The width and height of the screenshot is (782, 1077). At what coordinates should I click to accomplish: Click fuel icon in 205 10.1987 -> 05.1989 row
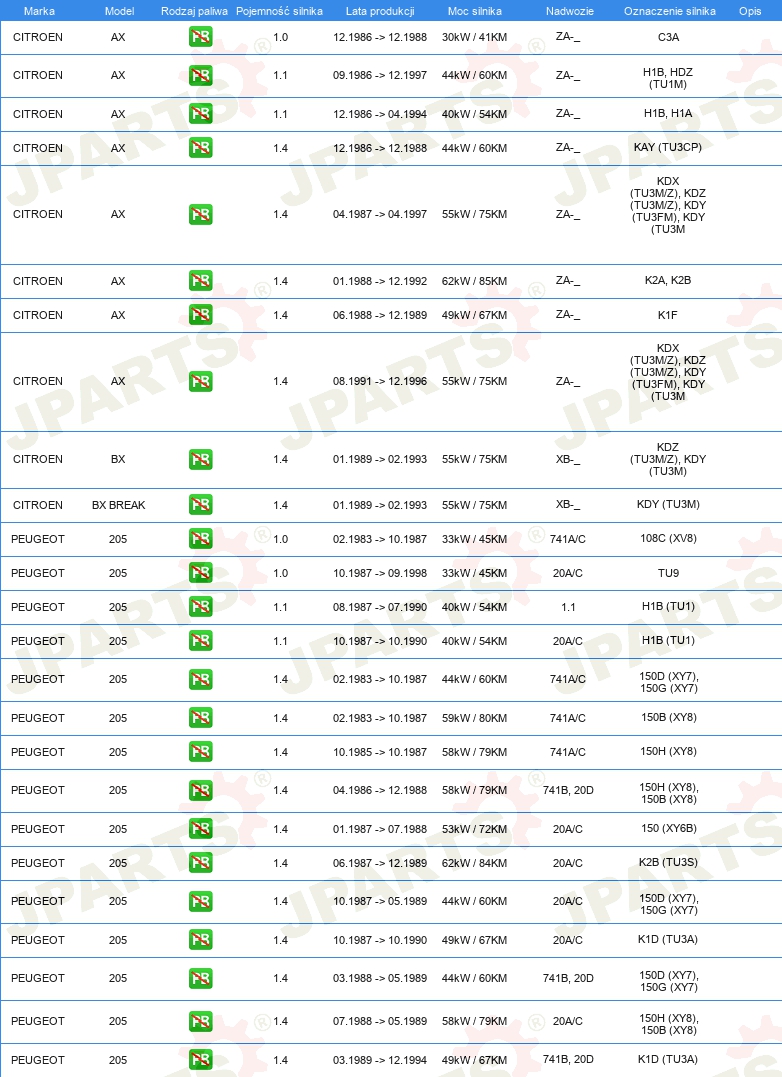[x=200, y=901]
